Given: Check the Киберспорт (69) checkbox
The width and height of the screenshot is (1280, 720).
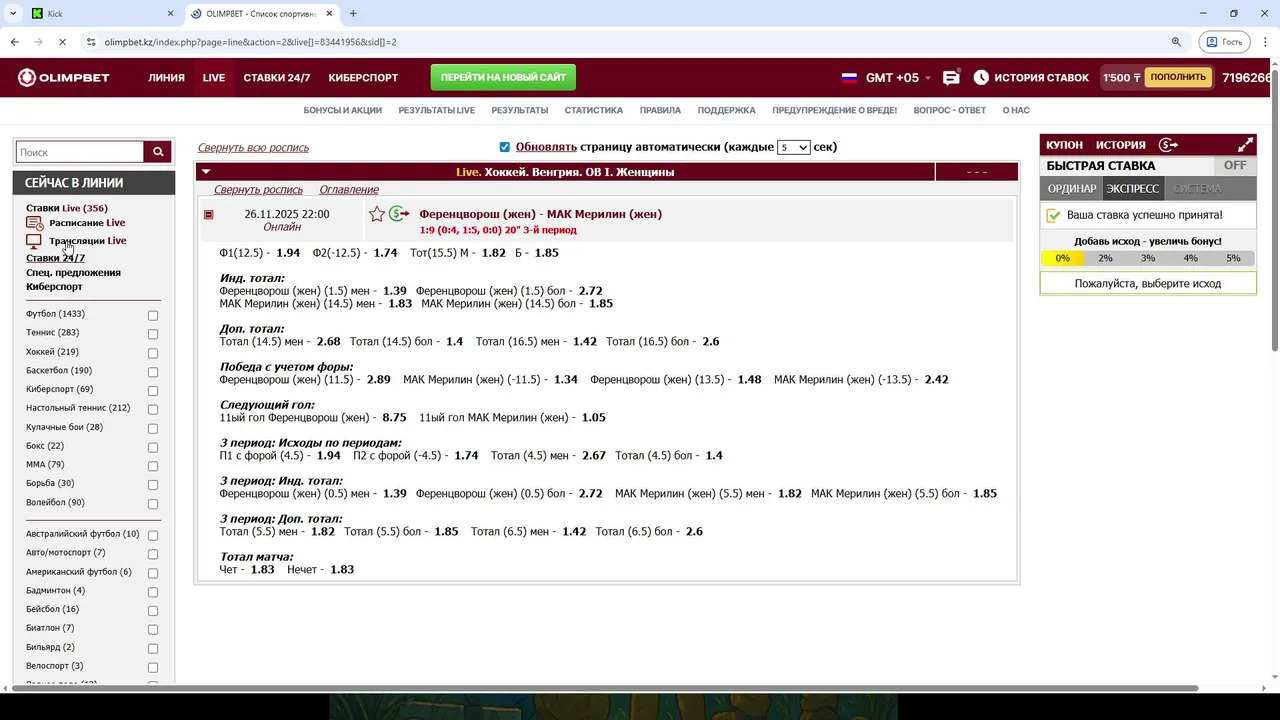Looking at the screenshot, I should [x=153, y=390].
